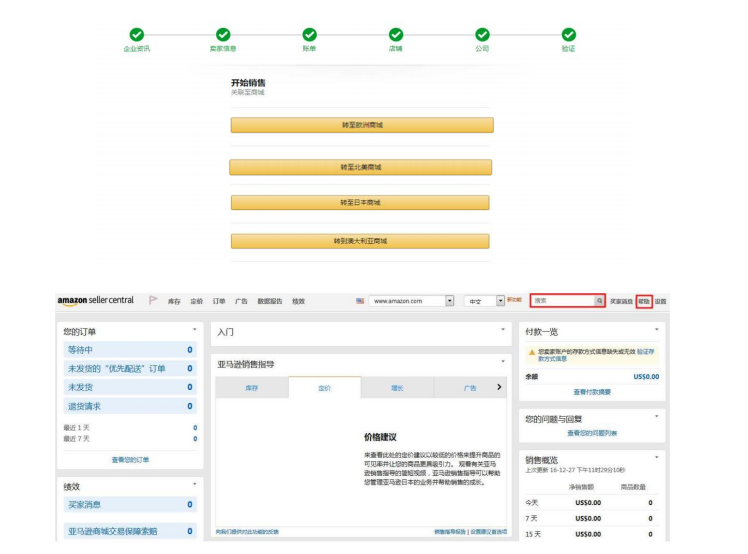
Task: Open the 定价 menu in top navigation
Action: (x=197, y=301)
